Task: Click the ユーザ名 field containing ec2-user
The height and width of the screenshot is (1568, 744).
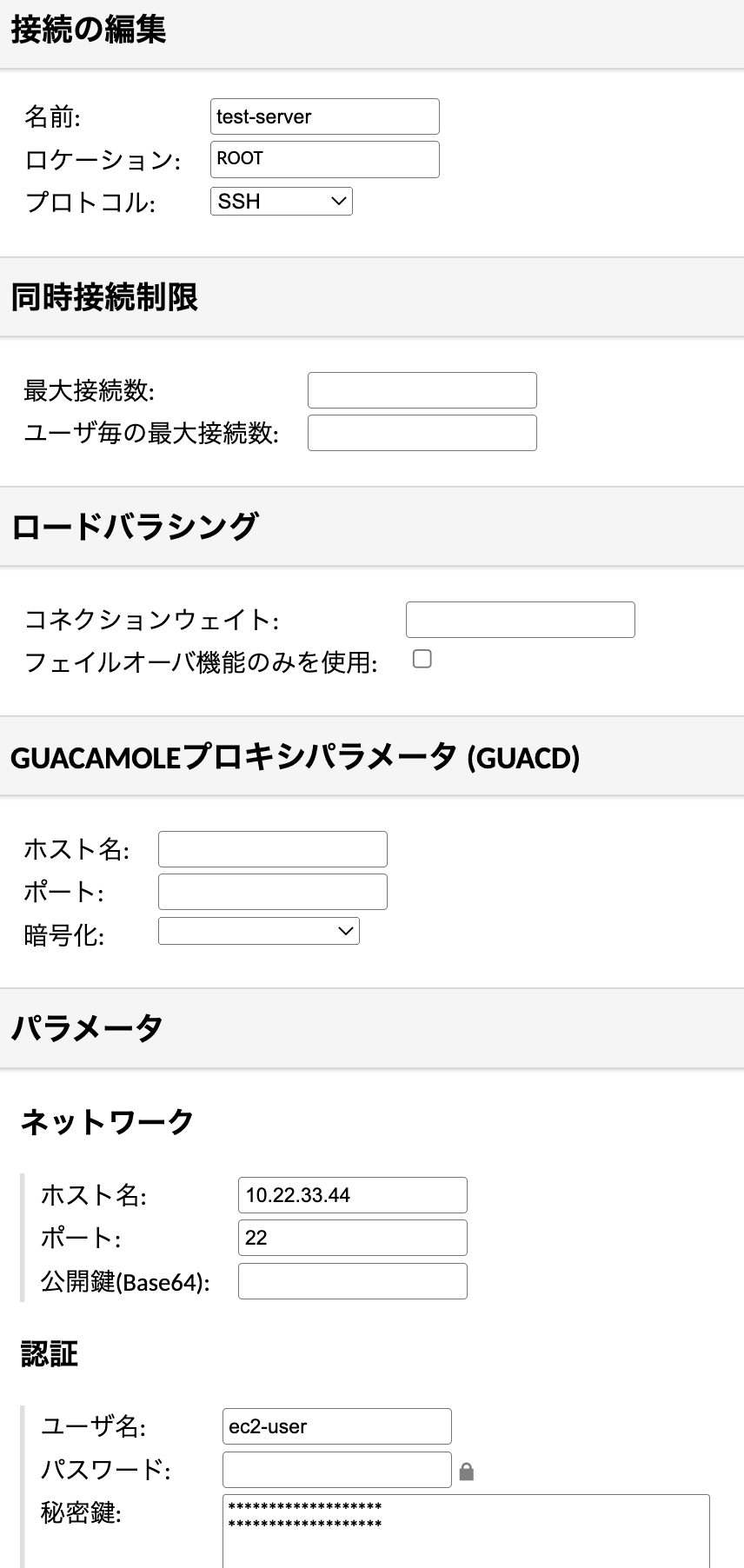Action: pyautogui.click(x=336, y=1426)
